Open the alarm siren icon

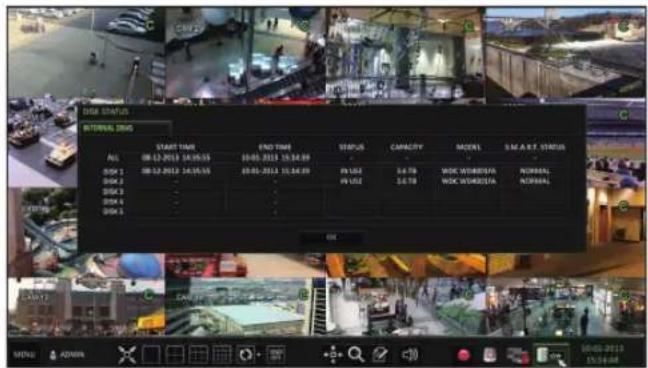click(489, 355)
